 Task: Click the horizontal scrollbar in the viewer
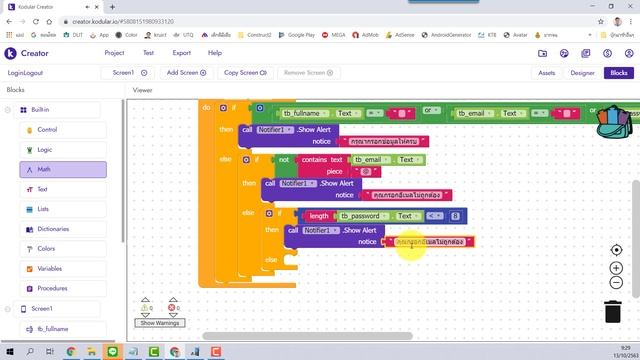click(x=307, y=336)
